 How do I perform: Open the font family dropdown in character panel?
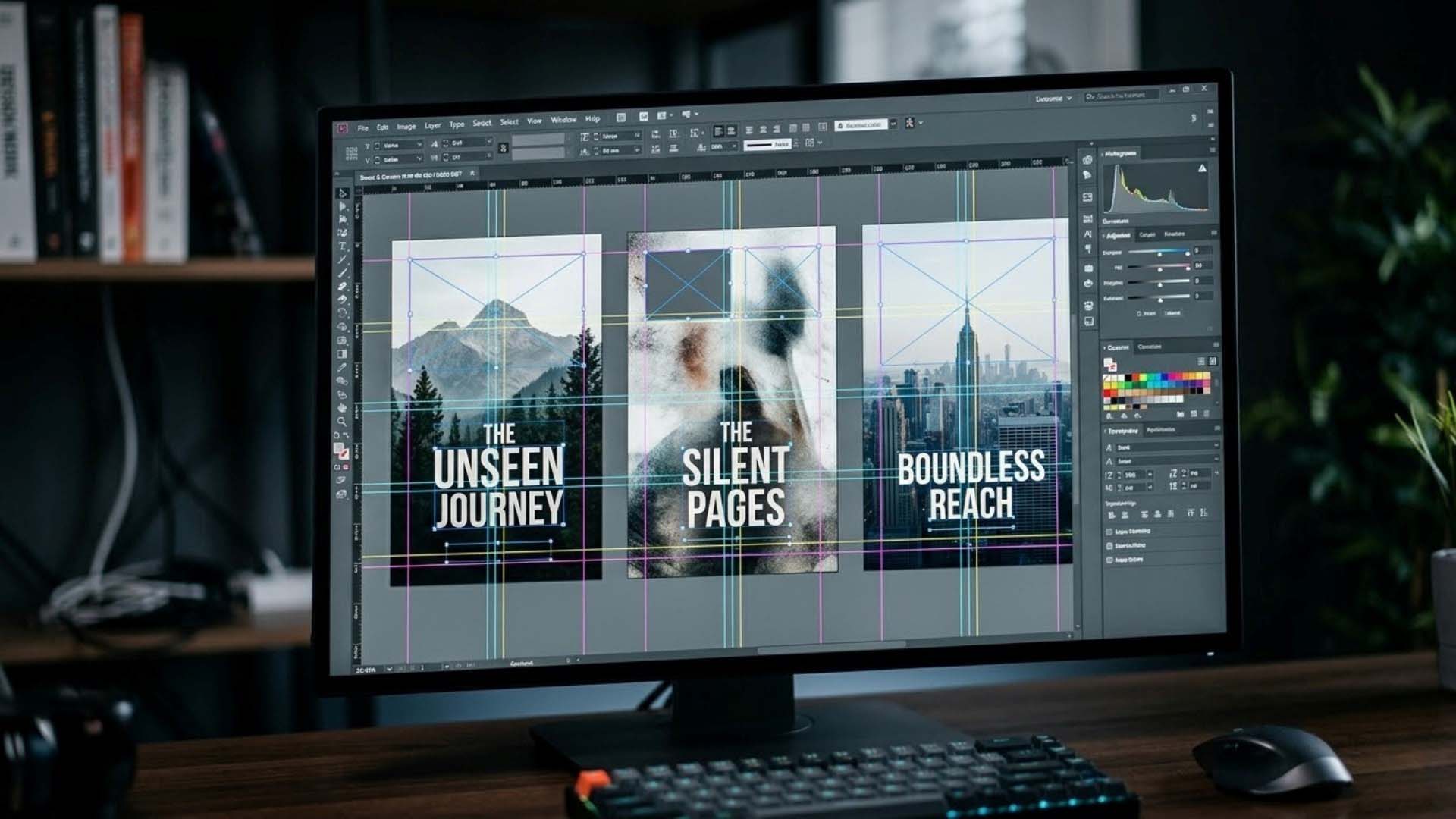(1215, 447)
